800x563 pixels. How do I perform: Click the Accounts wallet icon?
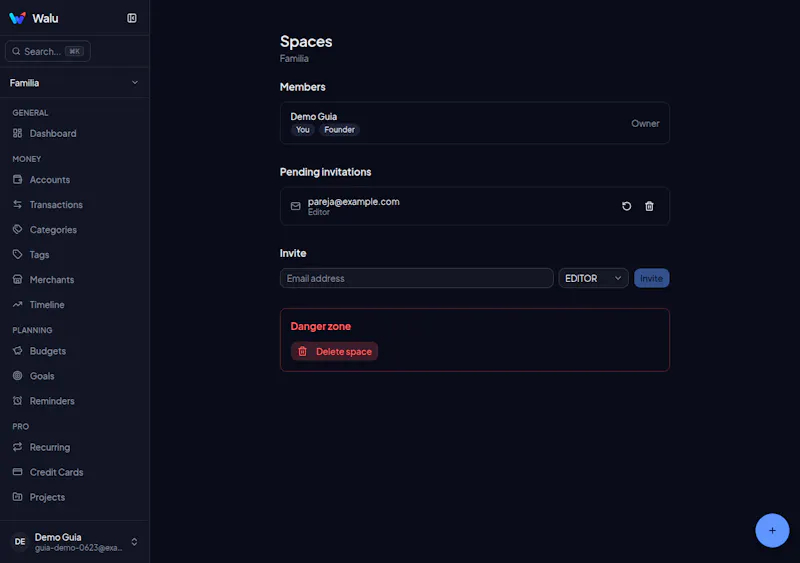tap(17, 179)
